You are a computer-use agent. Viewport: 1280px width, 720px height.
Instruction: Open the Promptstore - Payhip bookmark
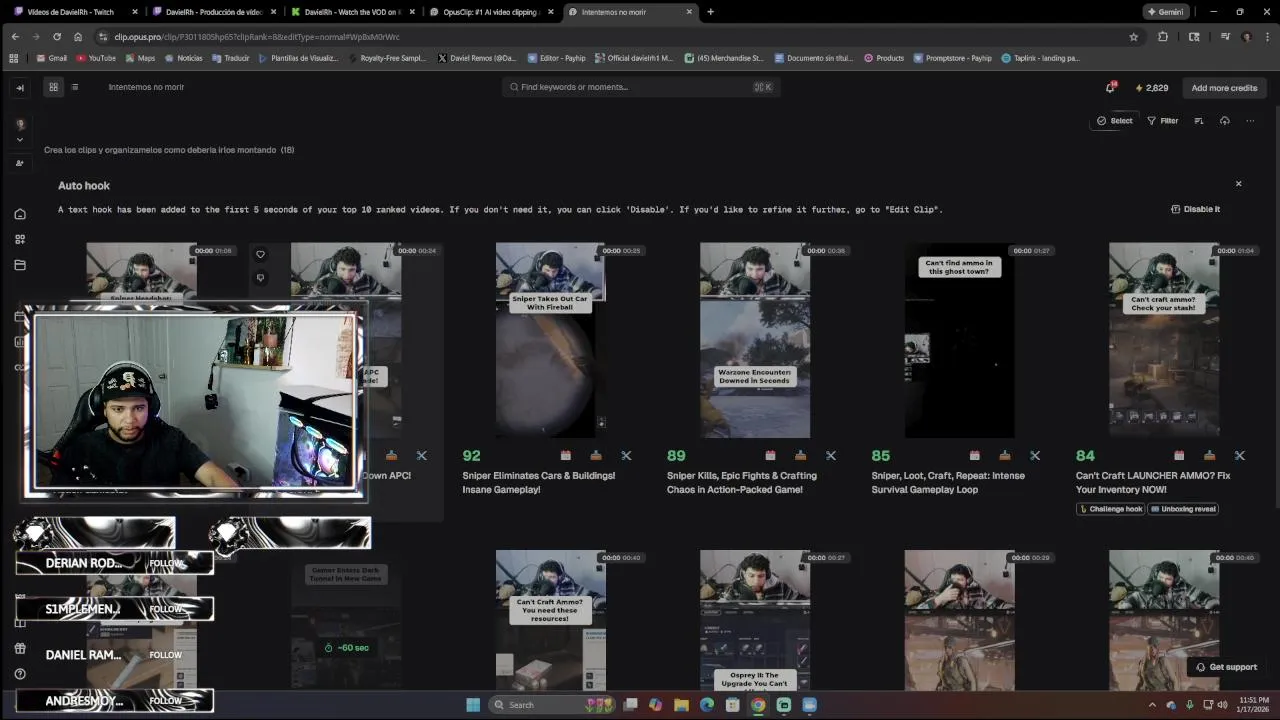point(952,58)
